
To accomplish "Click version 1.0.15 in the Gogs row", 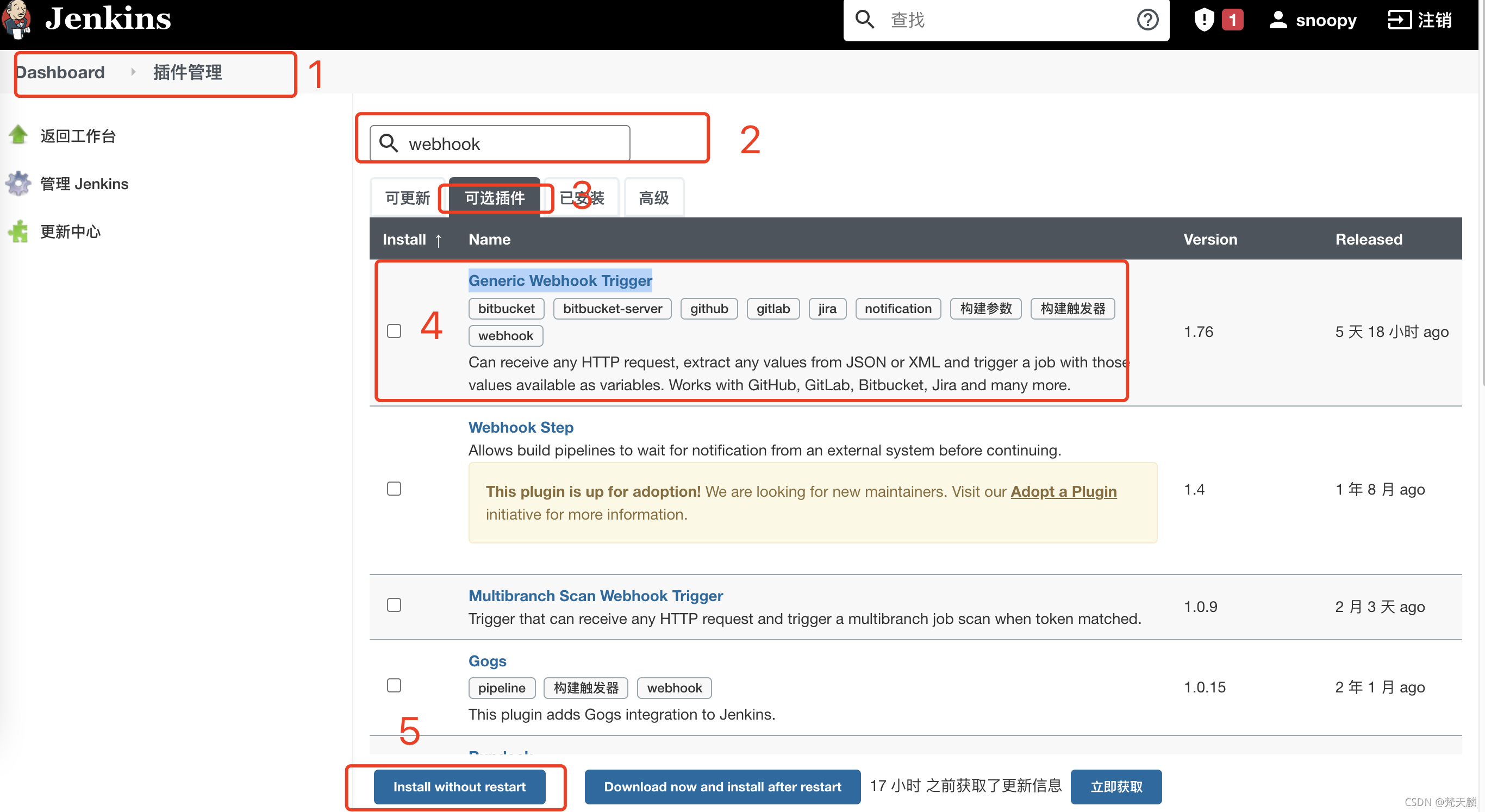I will (1205, 687).
